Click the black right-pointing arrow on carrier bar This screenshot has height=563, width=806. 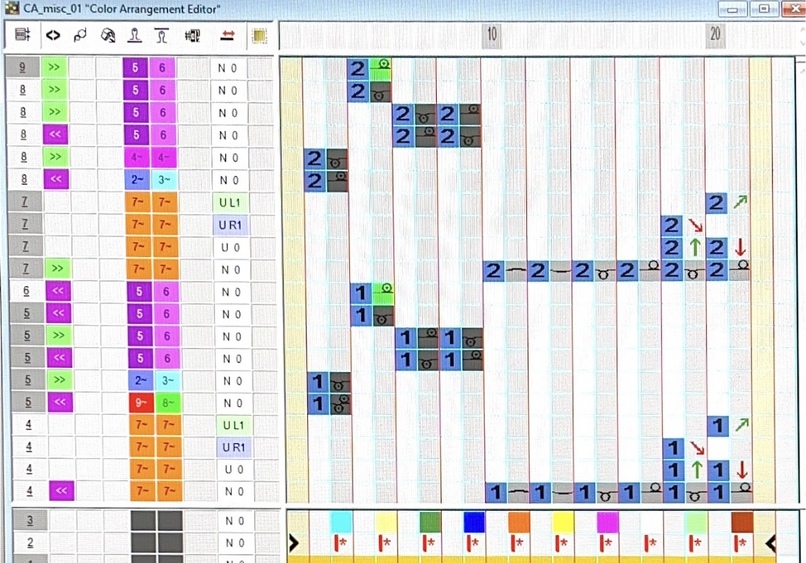[294, 542]
